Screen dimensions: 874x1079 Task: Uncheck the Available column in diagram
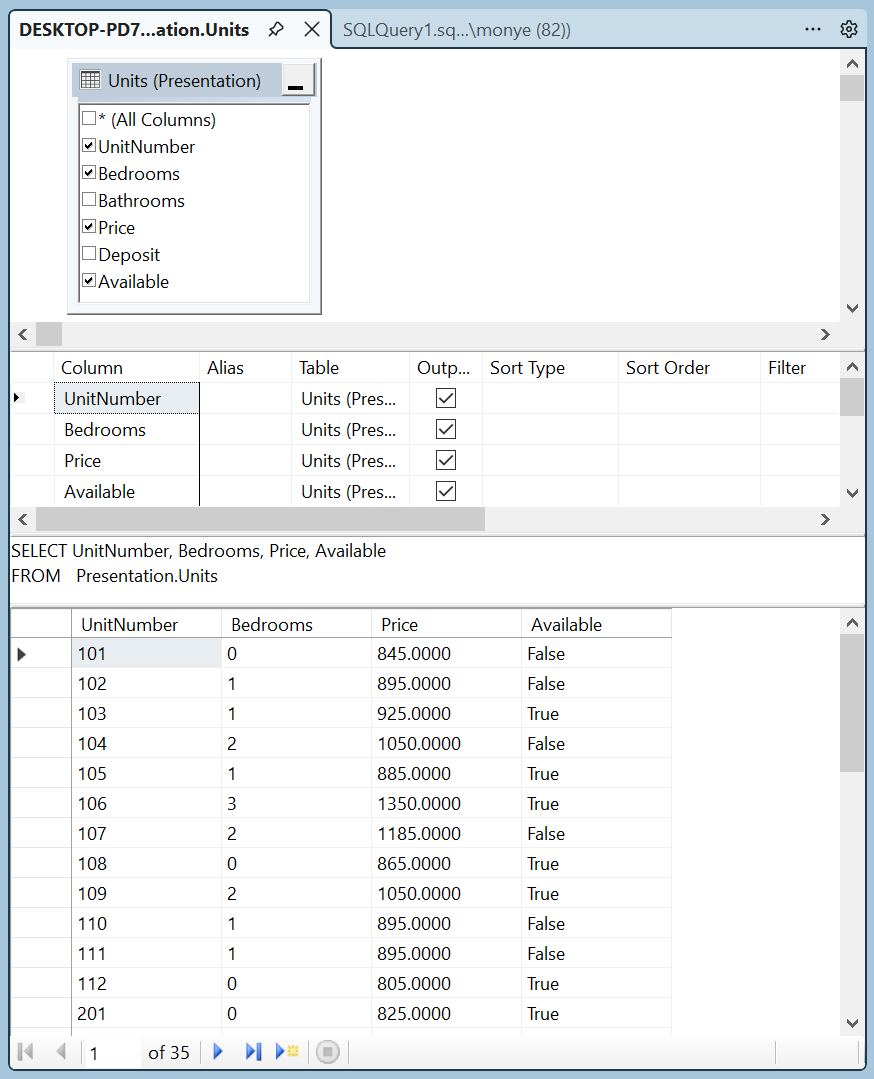[89, 280]
